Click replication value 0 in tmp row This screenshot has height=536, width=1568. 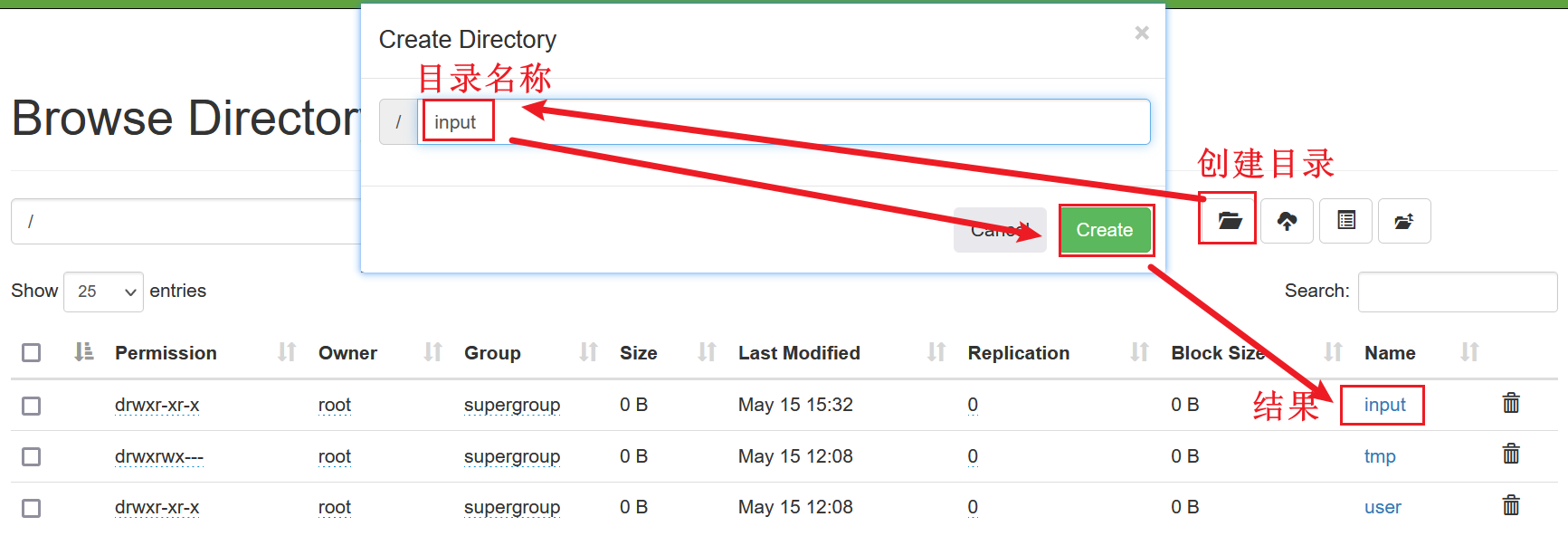[973, 456]
